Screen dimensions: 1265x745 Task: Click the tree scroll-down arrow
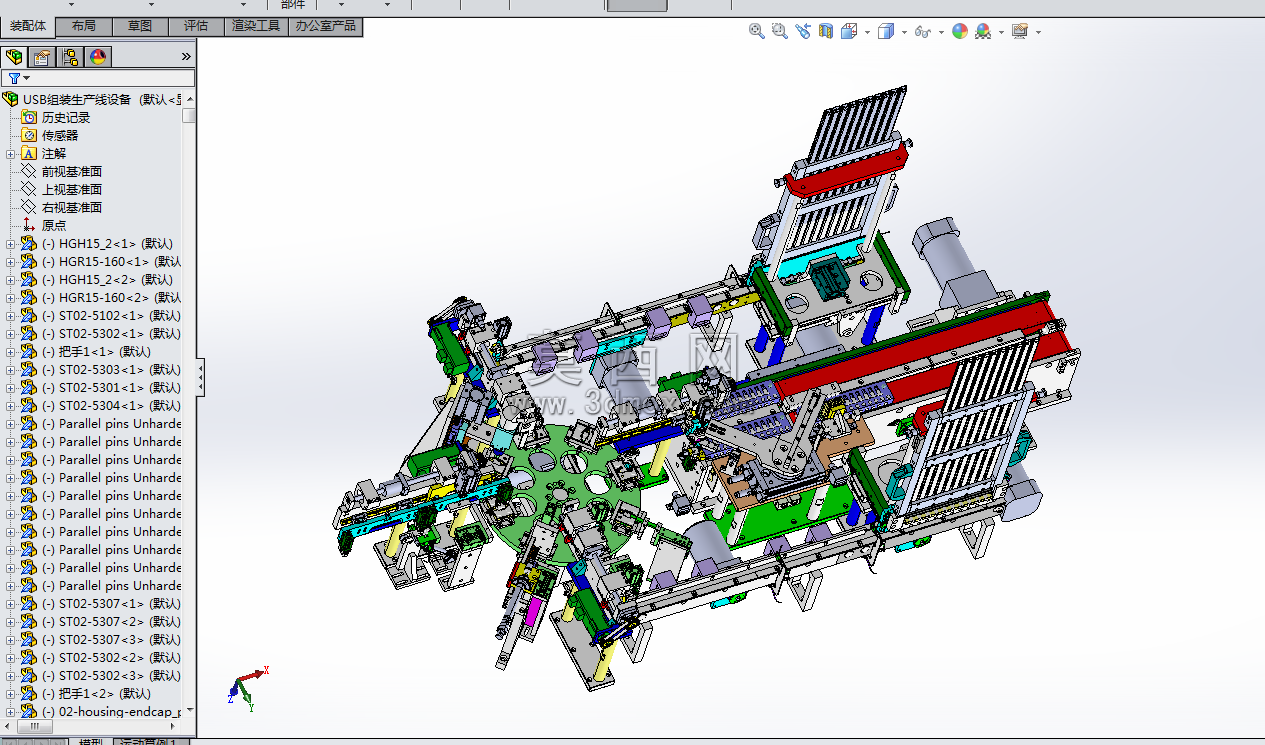[189, 711]
